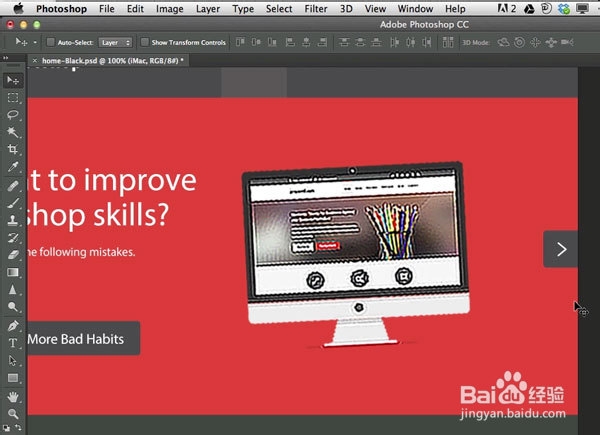Select the Sharpen/Blur tool
Screen dimensions: 600x435
click(x=13, y=290)
